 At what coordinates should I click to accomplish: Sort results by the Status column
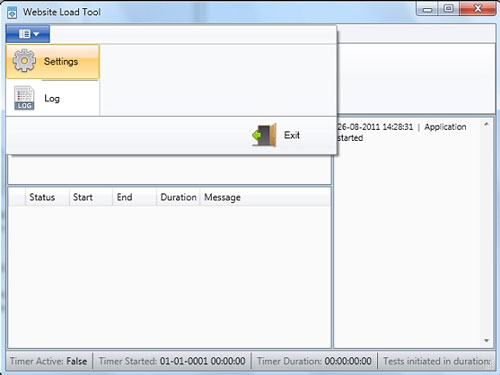pyautogui.click(x=47, y=197)
